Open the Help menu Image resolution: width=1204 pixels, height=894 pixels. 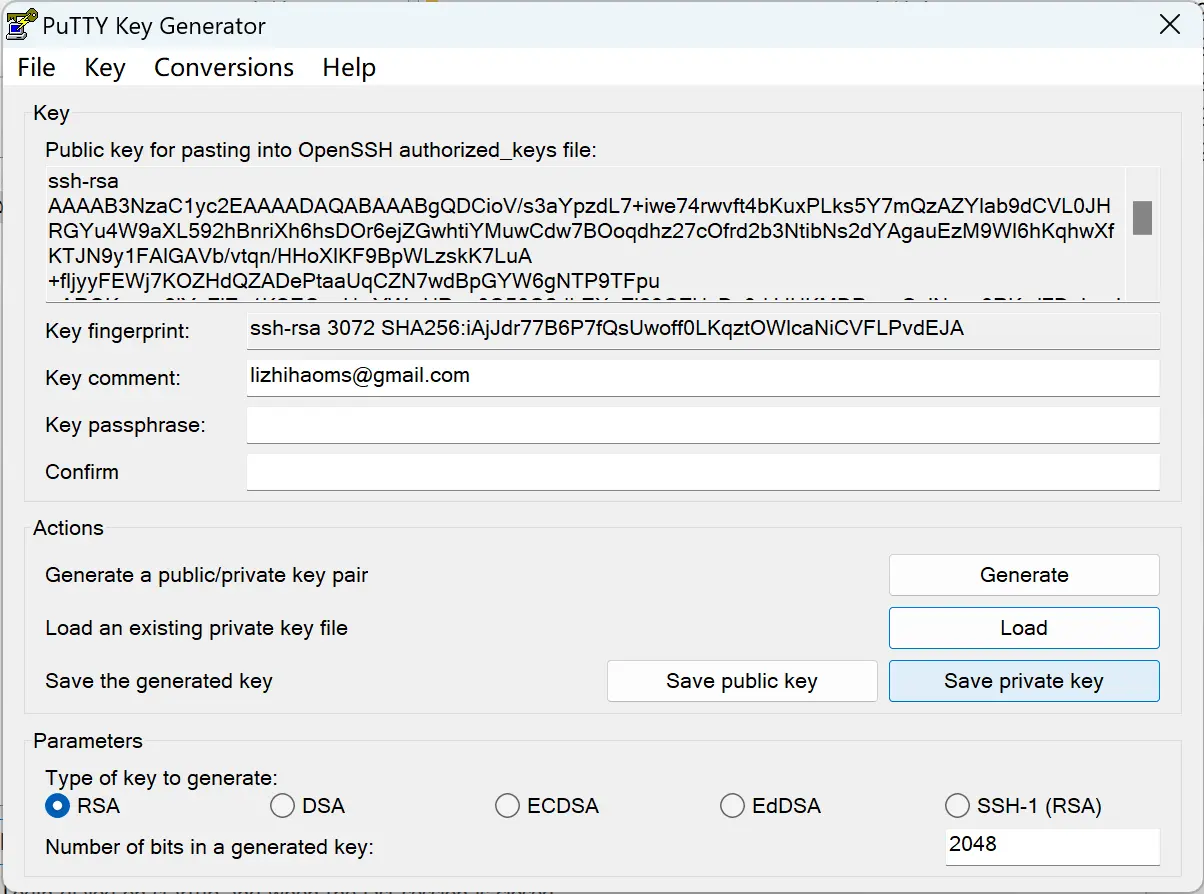tap(349, 68)
